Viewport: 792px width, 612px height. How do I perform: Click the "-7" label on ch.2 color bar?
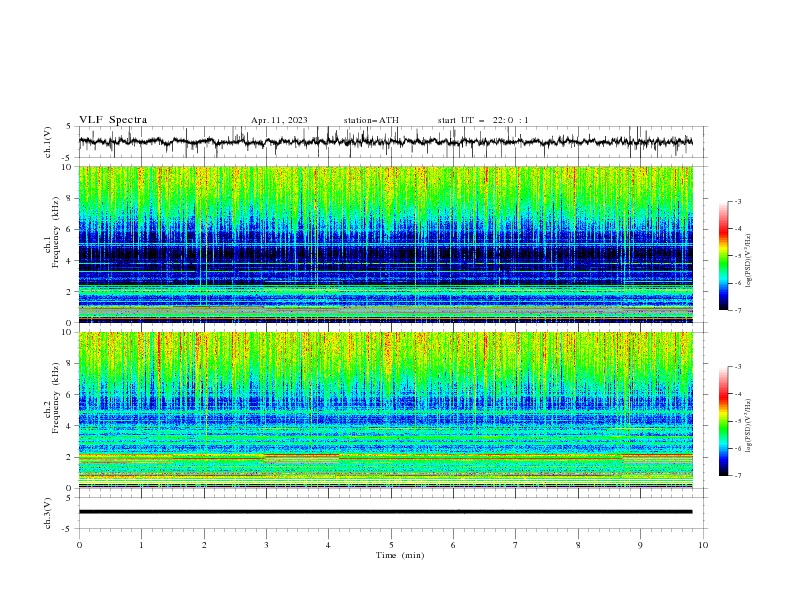pos(738,476)
